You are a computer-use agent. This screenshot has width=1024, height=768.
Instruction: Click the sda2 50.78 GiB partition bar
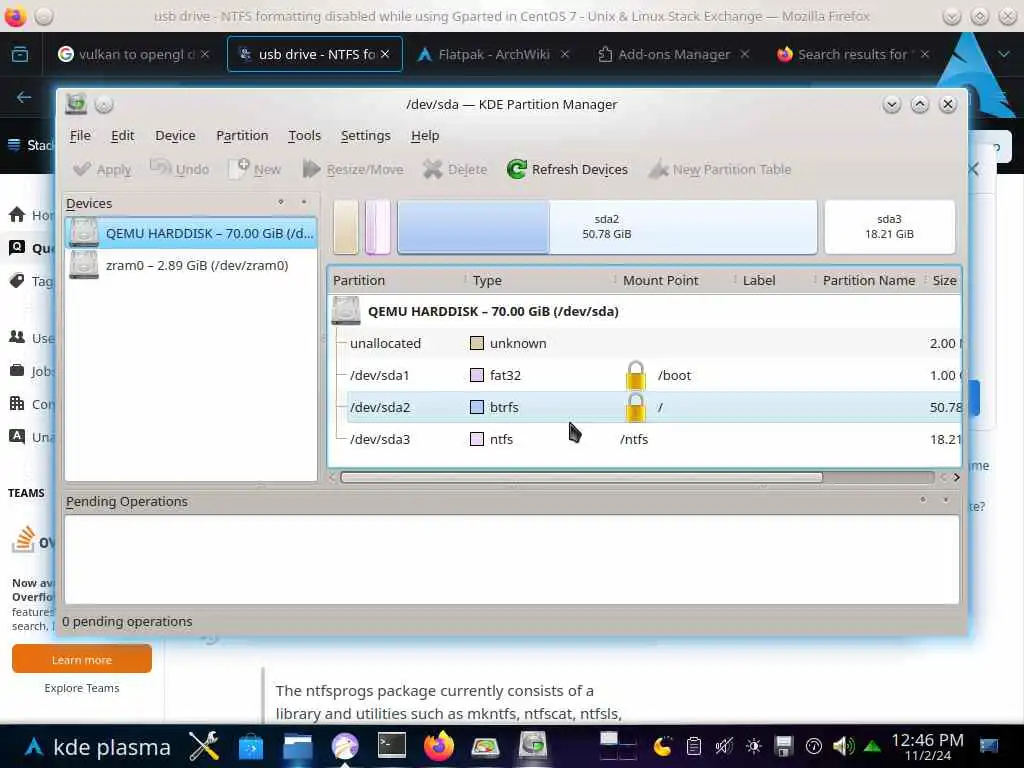point(607,227)
